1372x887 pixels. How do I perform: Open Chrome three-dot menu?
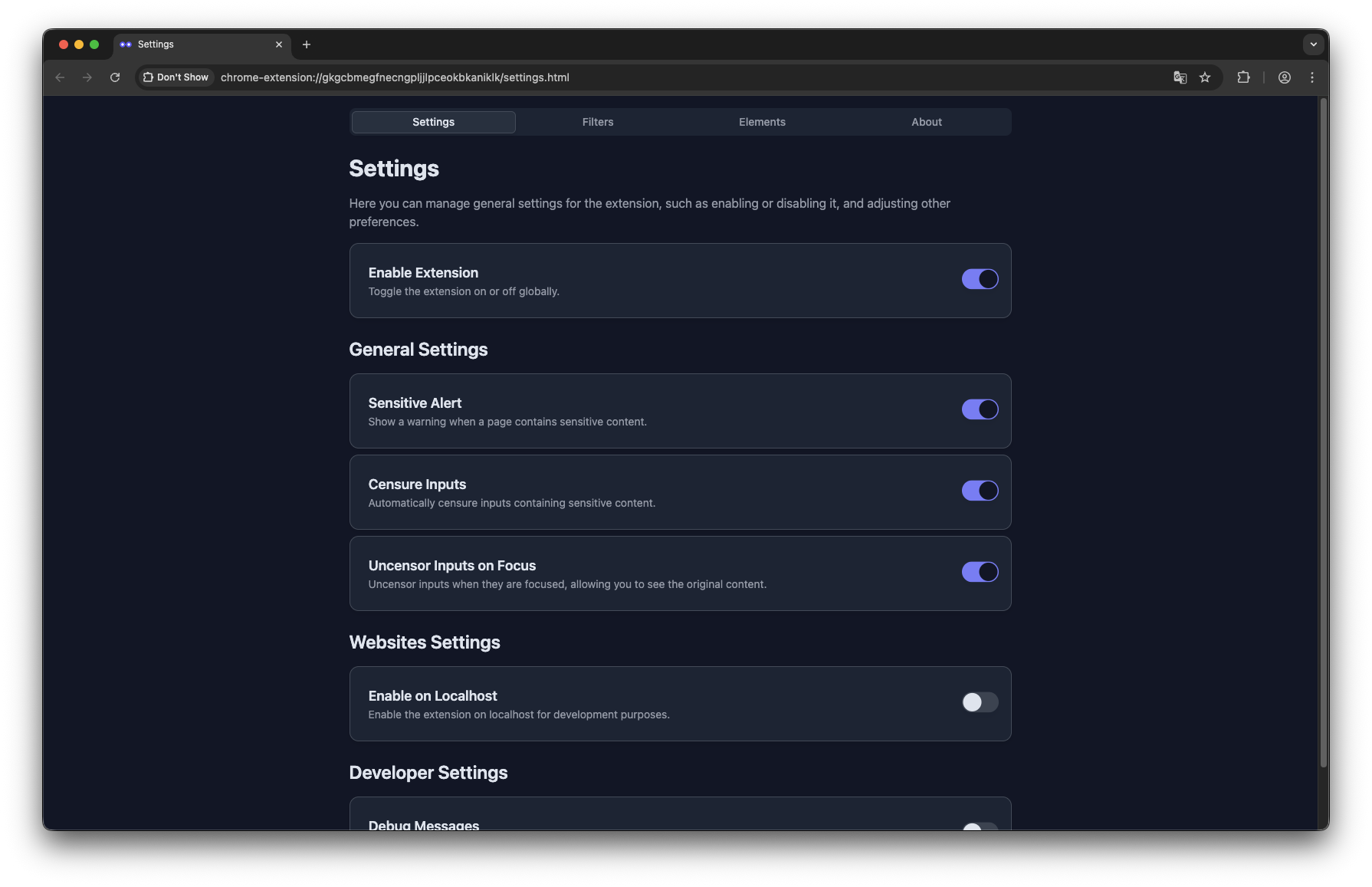tap(1312, 77)
